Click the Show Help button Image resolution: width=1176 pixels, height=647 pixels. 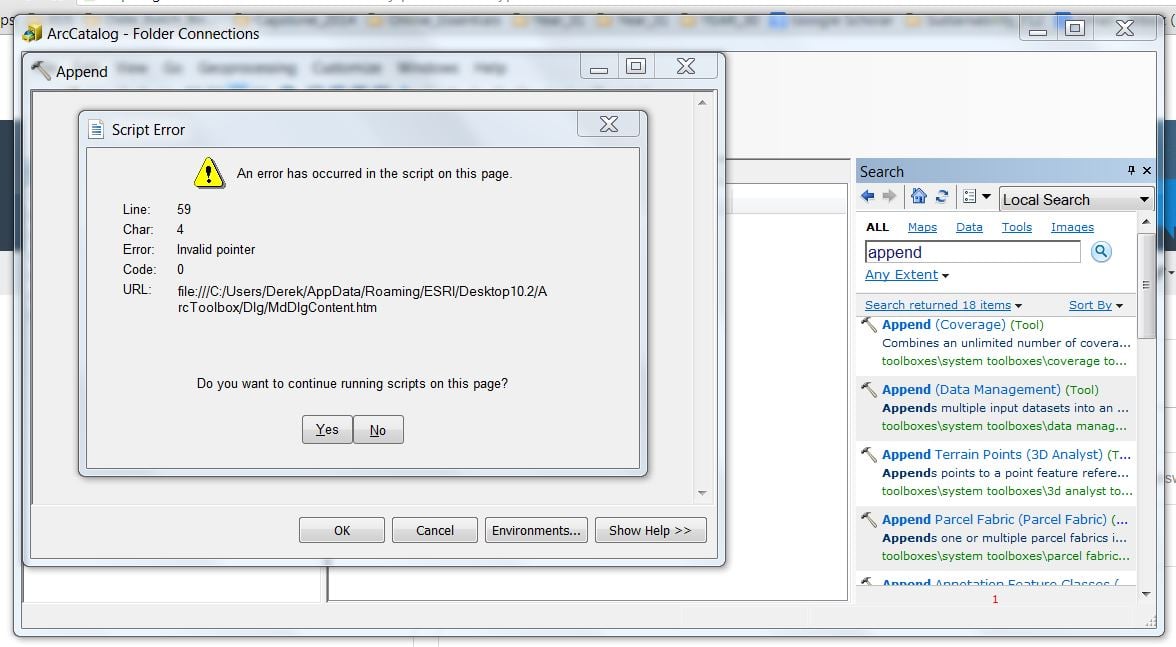pyautogui.click(x=650, y=530)
